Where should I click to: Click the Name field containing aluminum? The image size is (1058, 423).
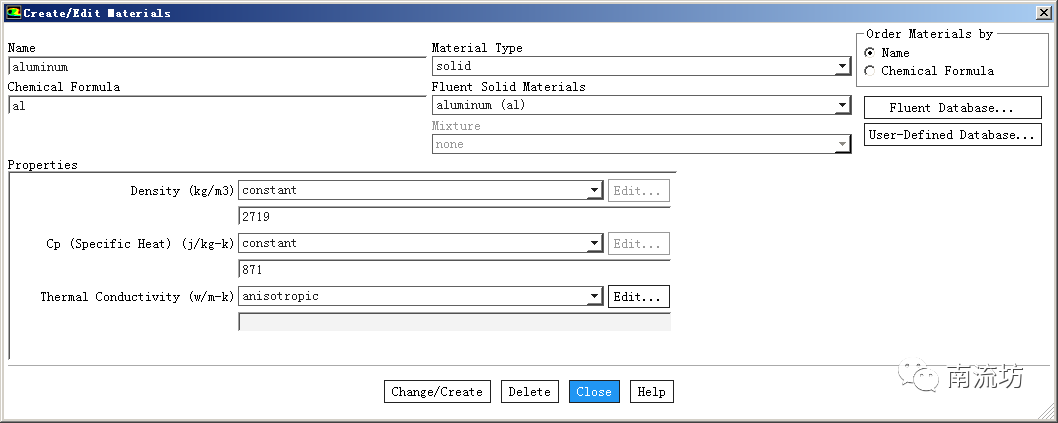[x=216, y=67]
